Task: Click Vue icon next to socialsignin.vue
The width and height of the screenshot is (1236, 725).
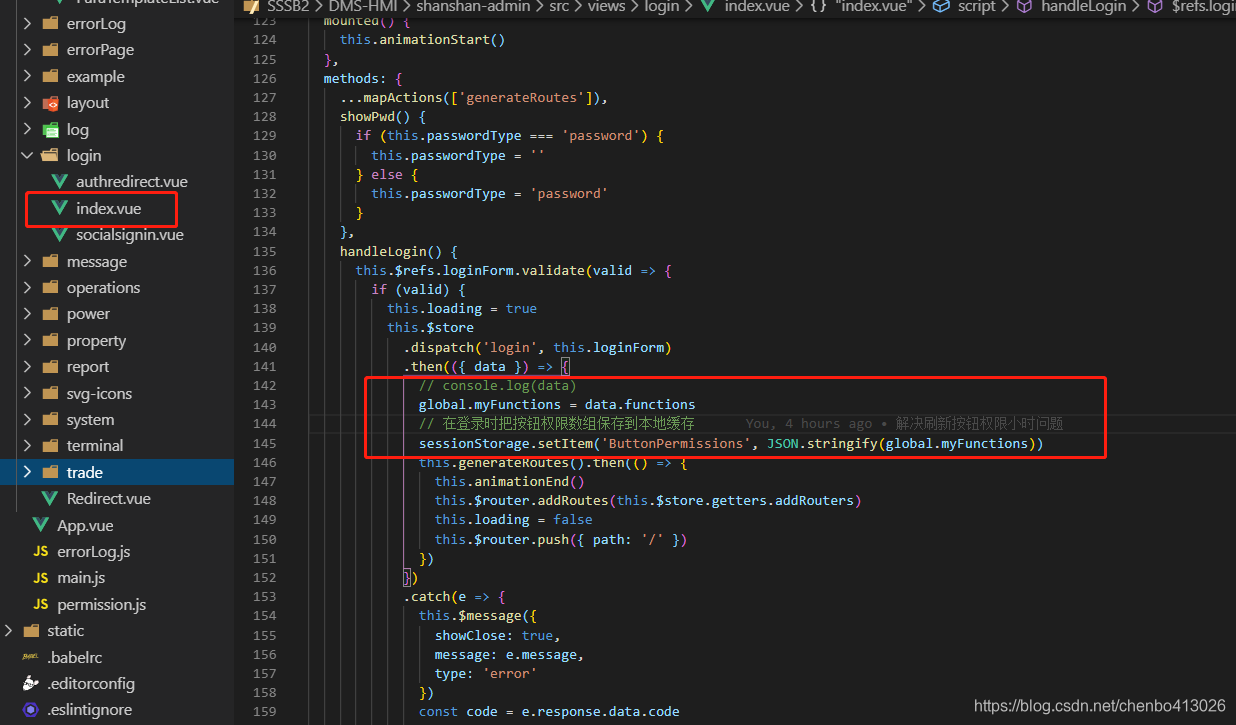Action: coord(59,235)
